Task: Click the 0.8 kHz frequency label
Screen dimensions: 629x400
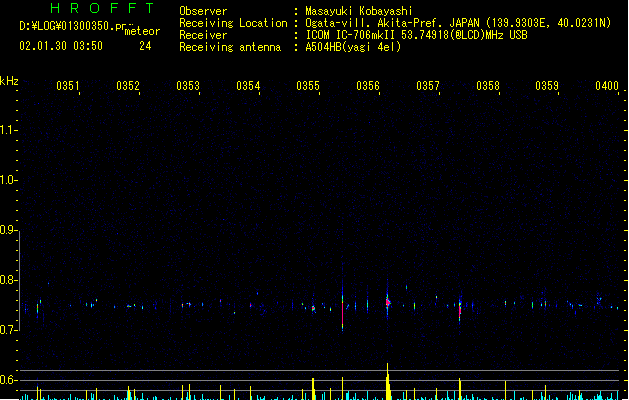Action: coord(8,280)
